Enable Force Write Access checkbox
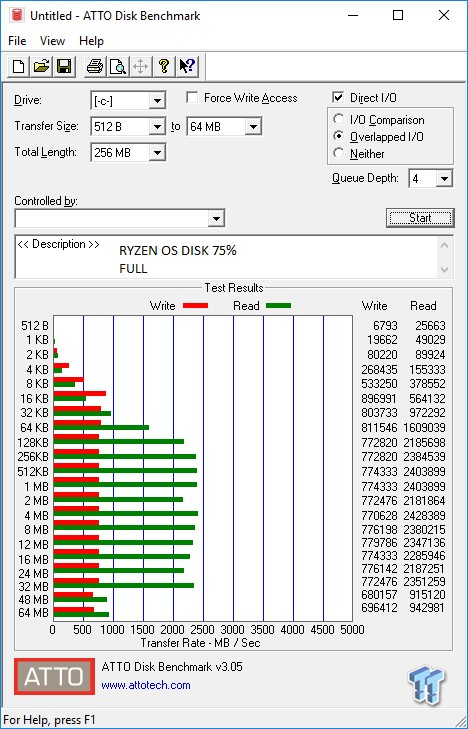The image size is (468, 729). (x=192, y=98)
